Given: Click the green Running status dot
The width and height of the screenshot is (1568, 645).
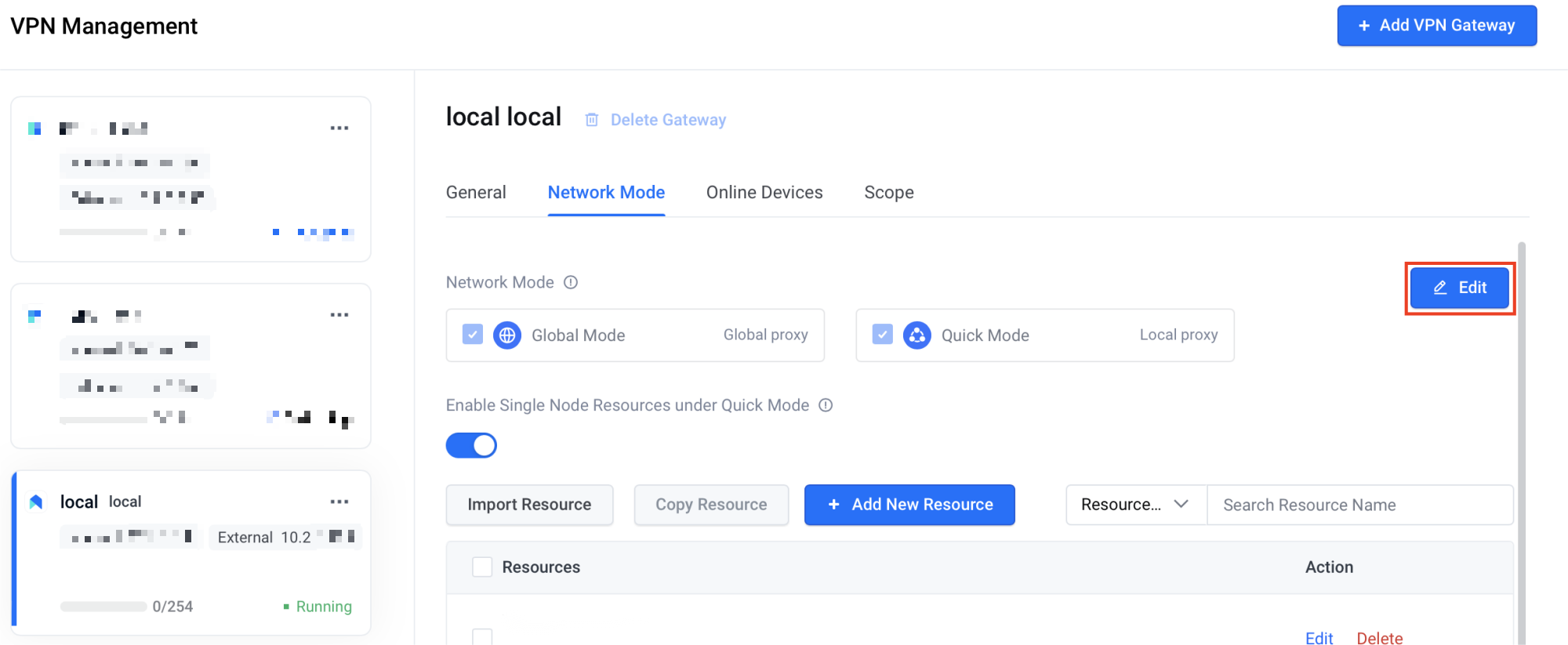Looking at the screenshot, I should click(286, 607).
